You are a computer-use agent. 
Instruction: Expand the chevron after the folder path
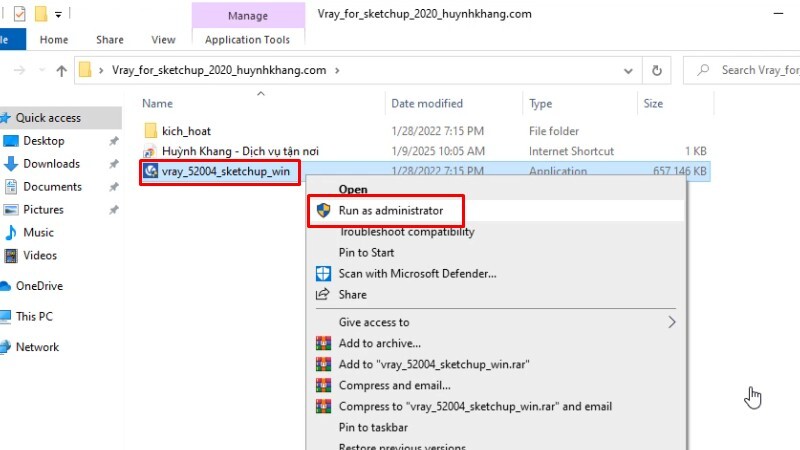click(x=337, y=70)
